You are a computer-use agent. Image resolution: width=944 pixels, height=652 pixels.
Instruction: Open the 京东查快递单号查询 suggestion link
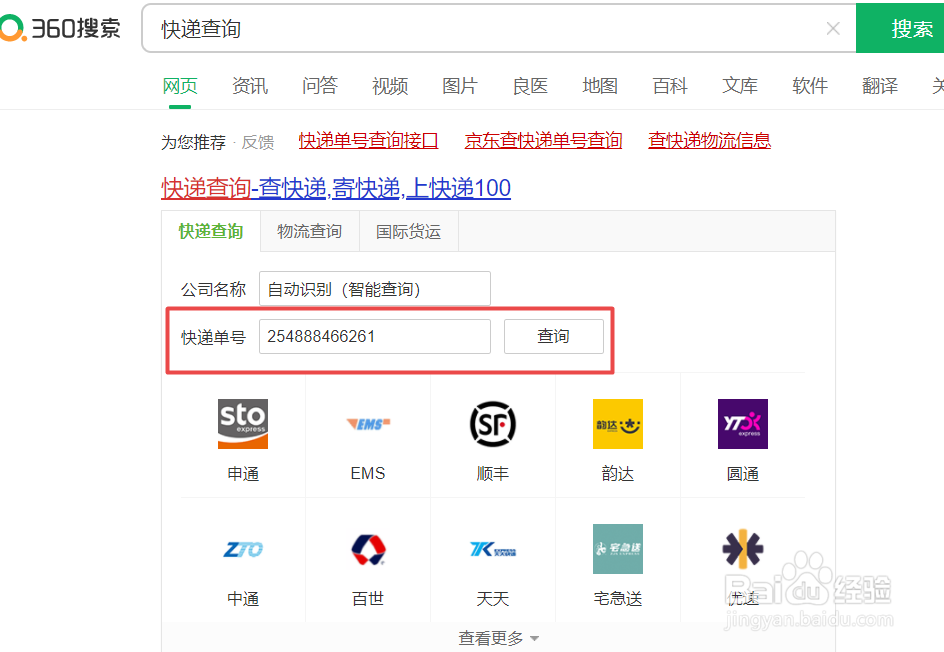pos(543,141)
